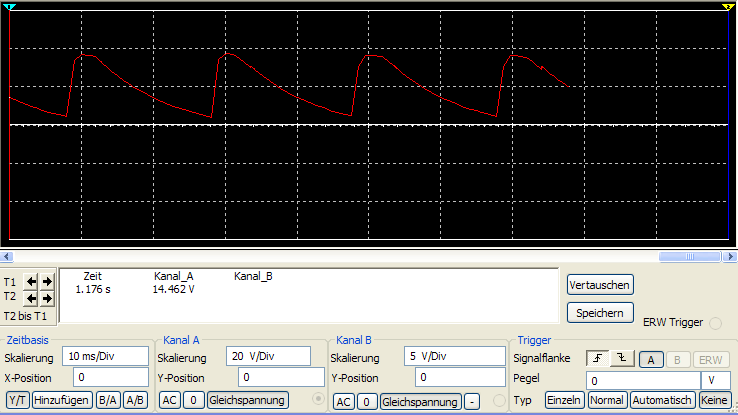Toggle the ERW Trigger radio button
This screenshot has width=738, height=415.
(x=715, y=323)
